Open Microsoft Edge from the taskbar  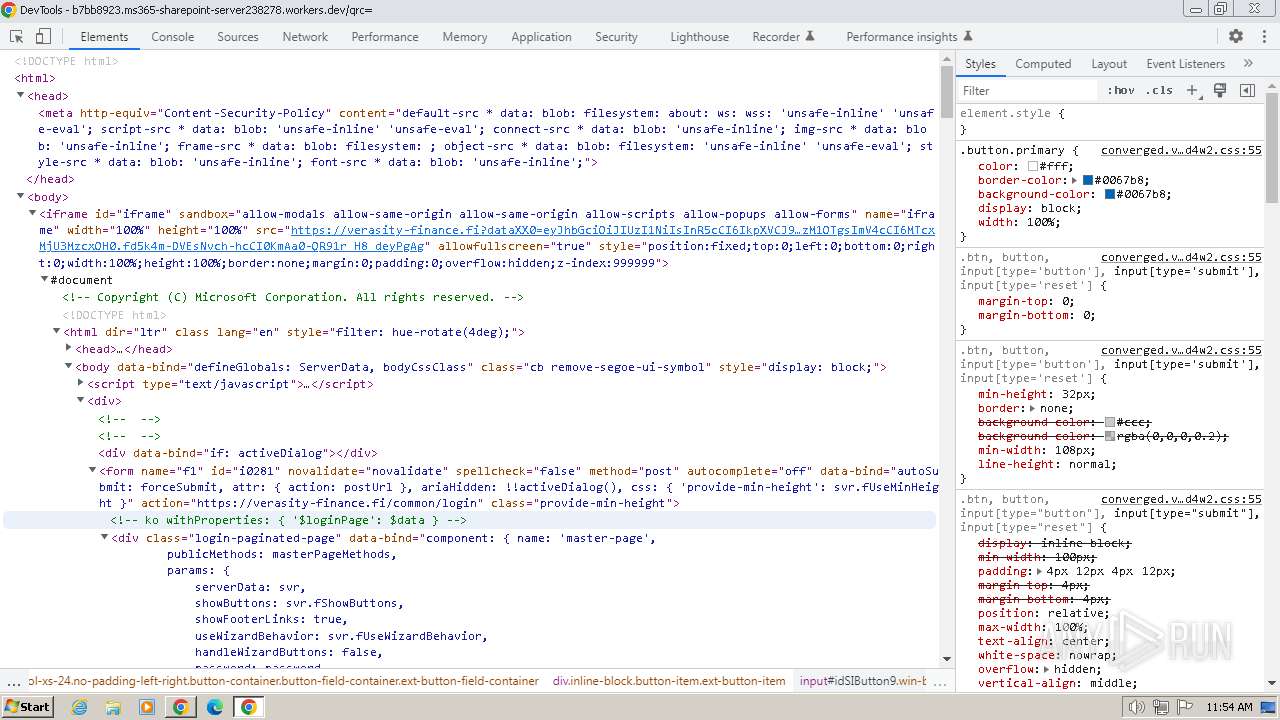pos(214,707)
